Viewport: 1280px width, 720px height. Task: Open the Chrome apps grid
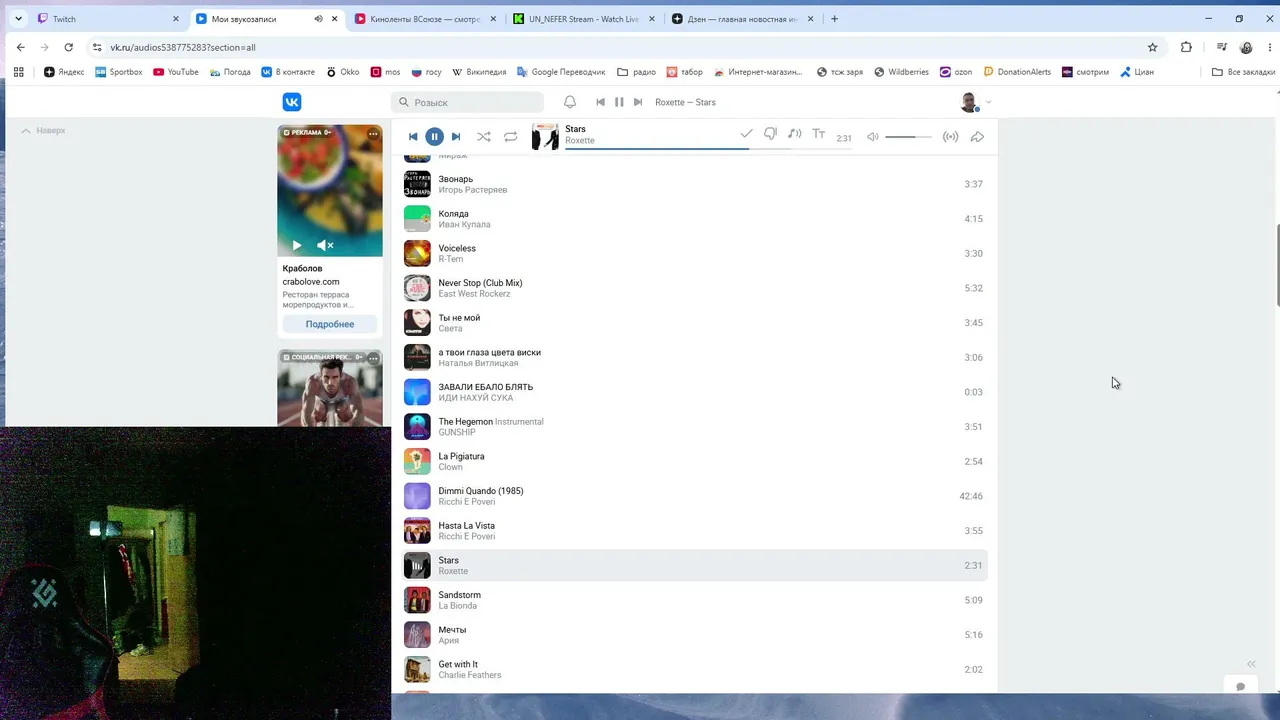[x=18, y=72]
